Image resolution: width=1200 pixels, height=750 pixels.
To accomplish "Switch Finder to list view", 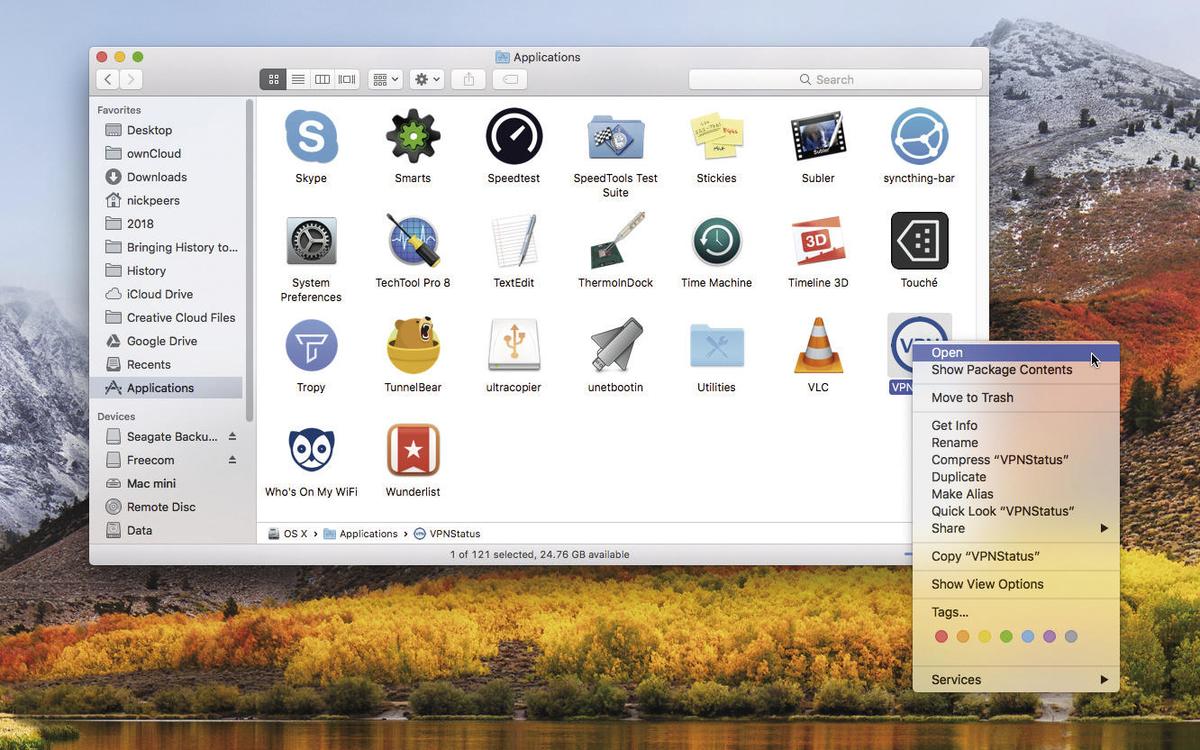I will tap(297, 79).
